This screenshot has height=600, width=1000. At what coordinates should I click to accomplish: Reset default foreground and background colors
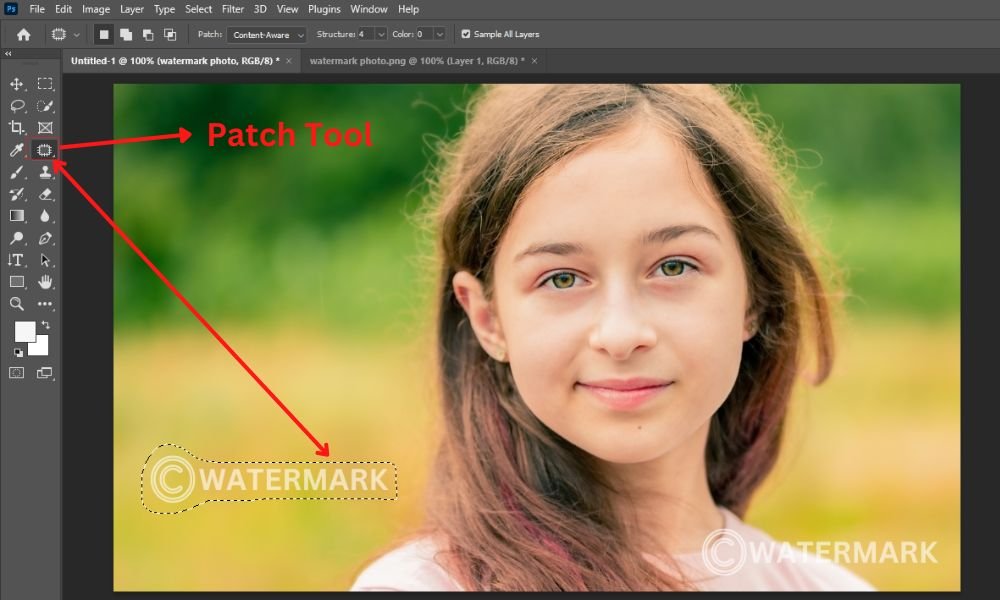(18, 352)
